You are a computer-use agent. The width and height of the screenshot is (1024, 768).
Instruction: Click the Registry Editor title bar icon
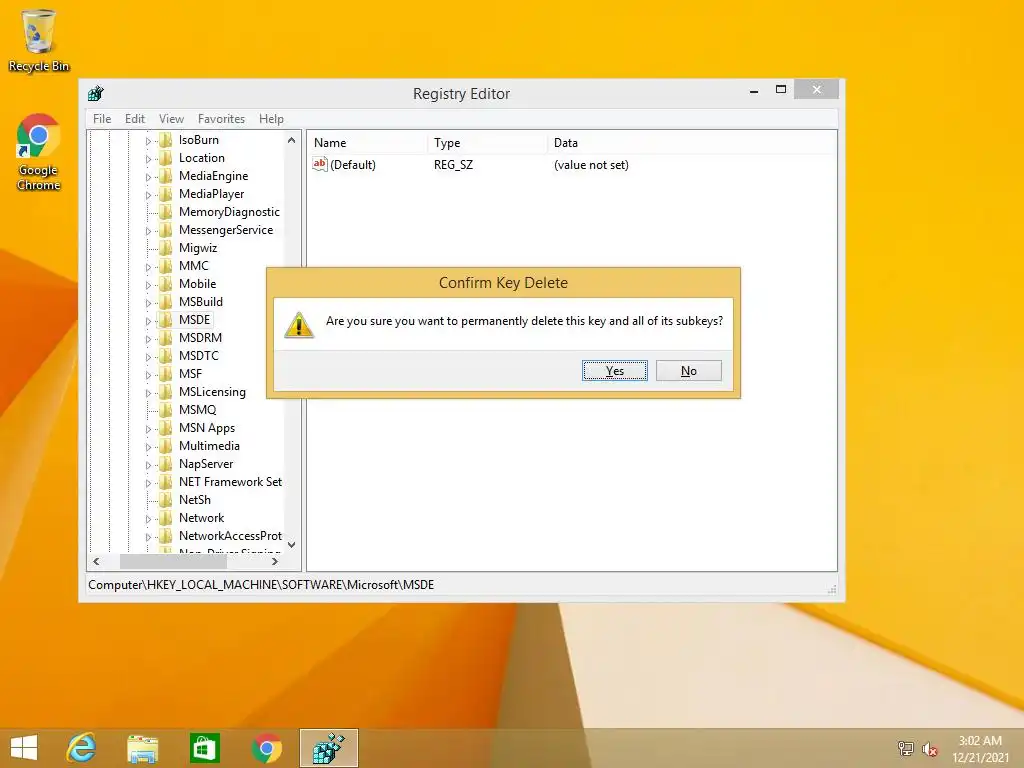(96, 93)
